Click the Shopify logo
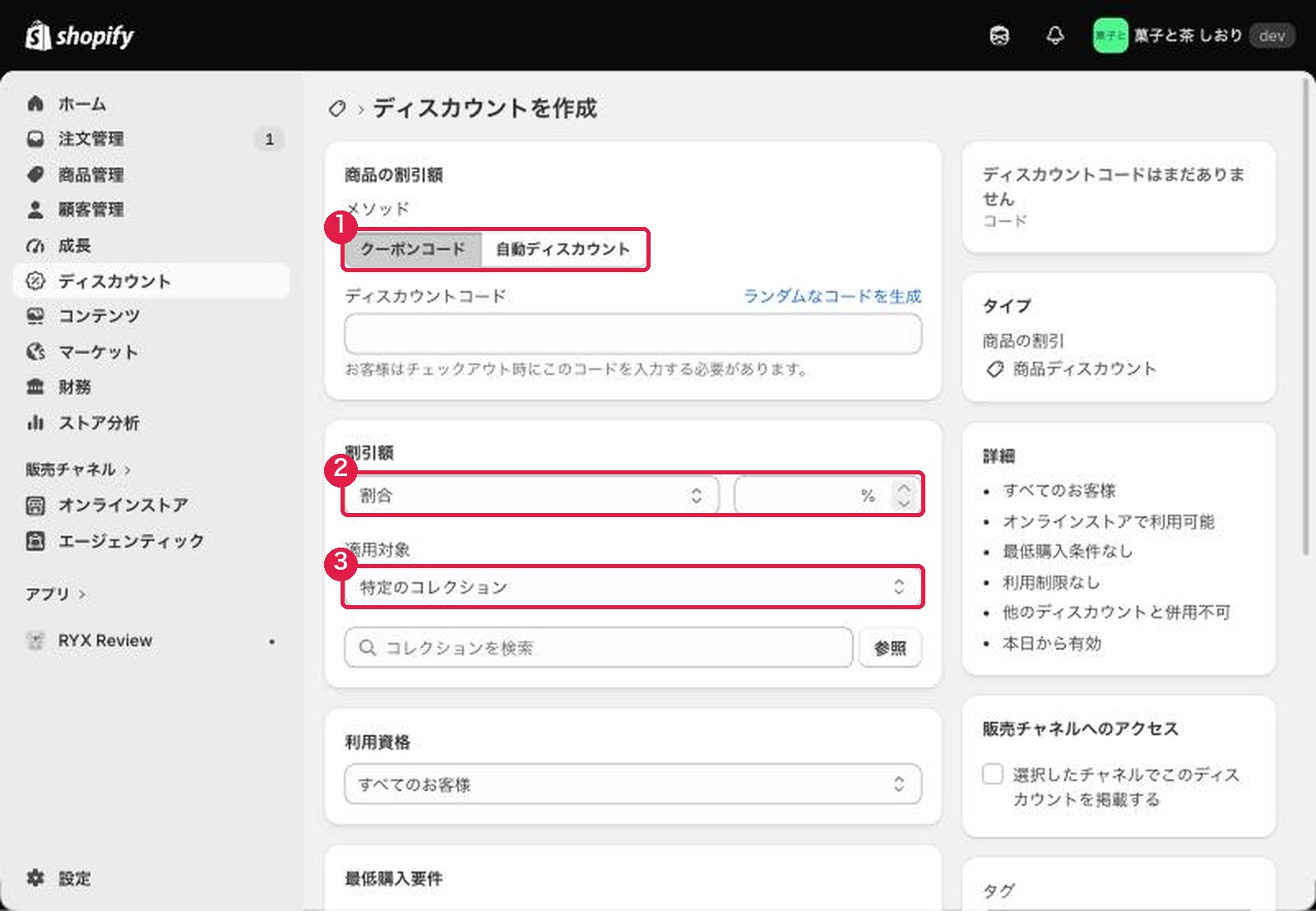 click(x=79, y=35)
